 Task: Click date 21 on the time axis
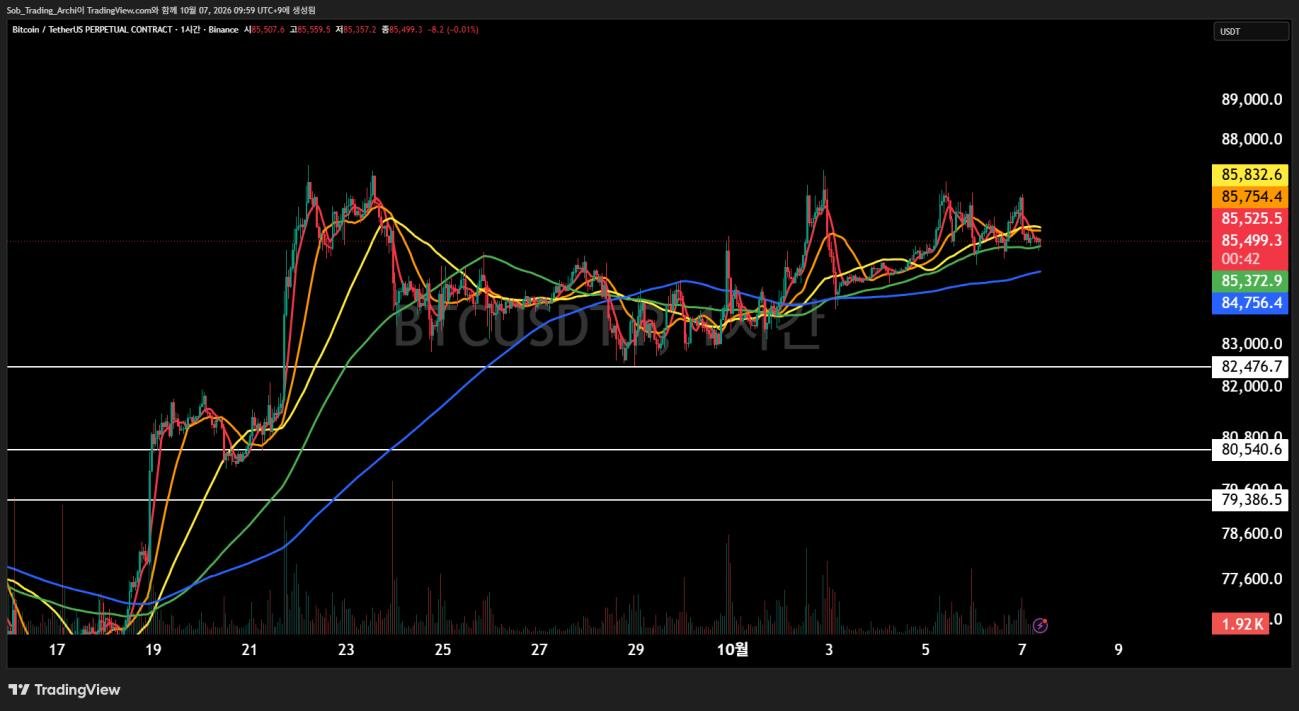(250, 650)
